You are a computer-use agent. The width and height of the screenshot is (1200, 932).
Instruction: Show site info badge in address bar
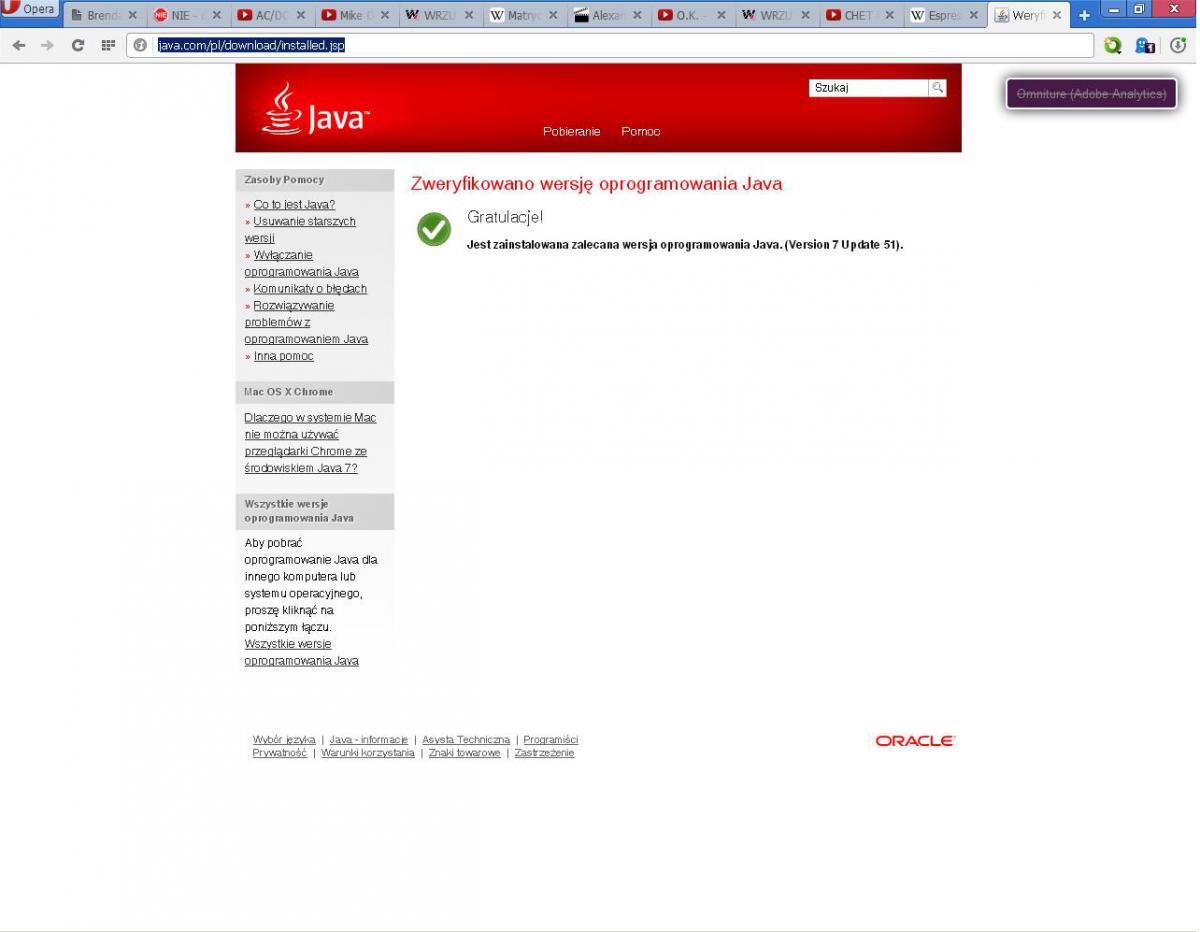tap(140, 46)
